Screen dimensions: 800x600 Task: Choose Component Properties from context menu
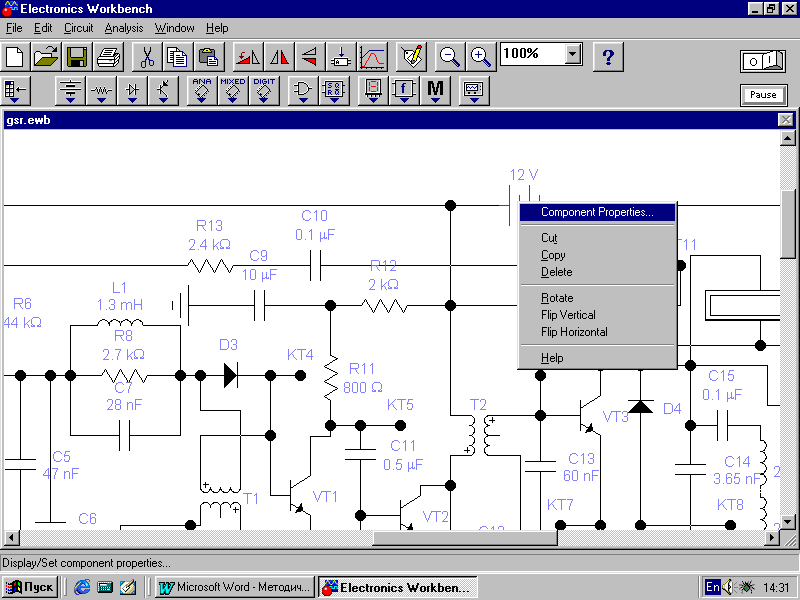pyautogui.click(x=597, y=212)
